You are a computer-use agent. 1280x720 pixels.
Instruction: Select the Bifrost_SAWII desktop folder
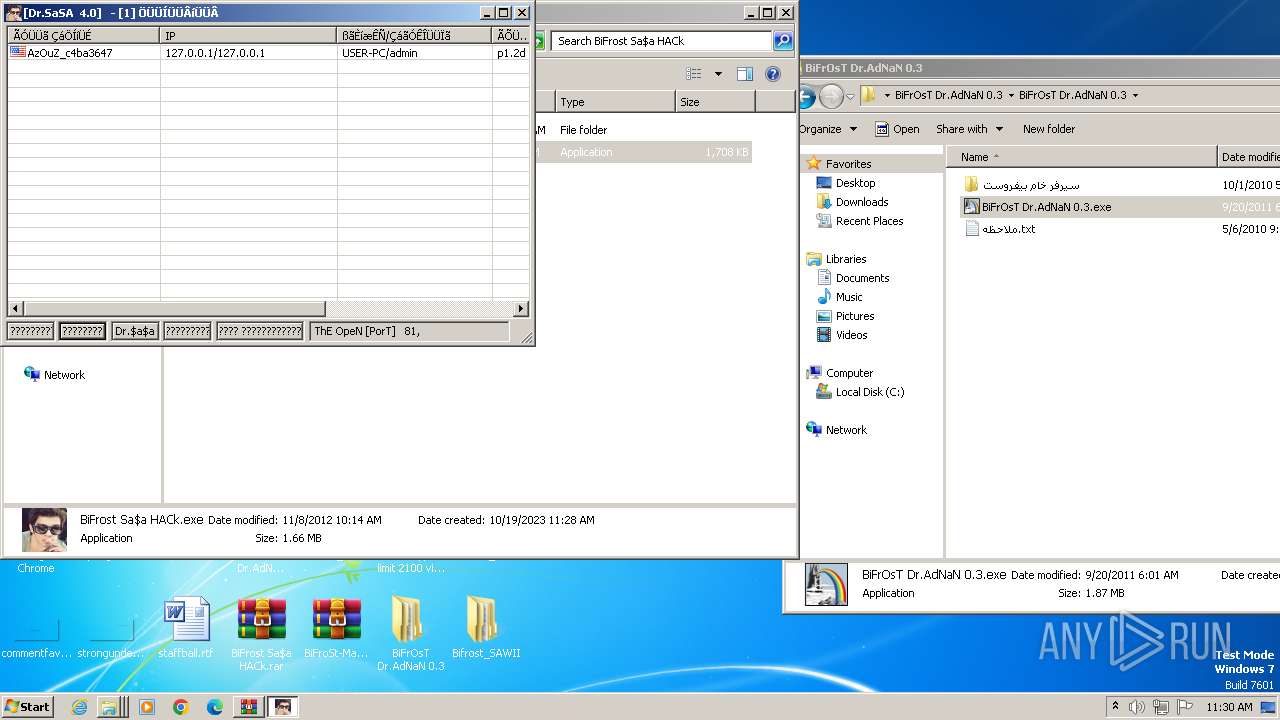tap(486, 628)
